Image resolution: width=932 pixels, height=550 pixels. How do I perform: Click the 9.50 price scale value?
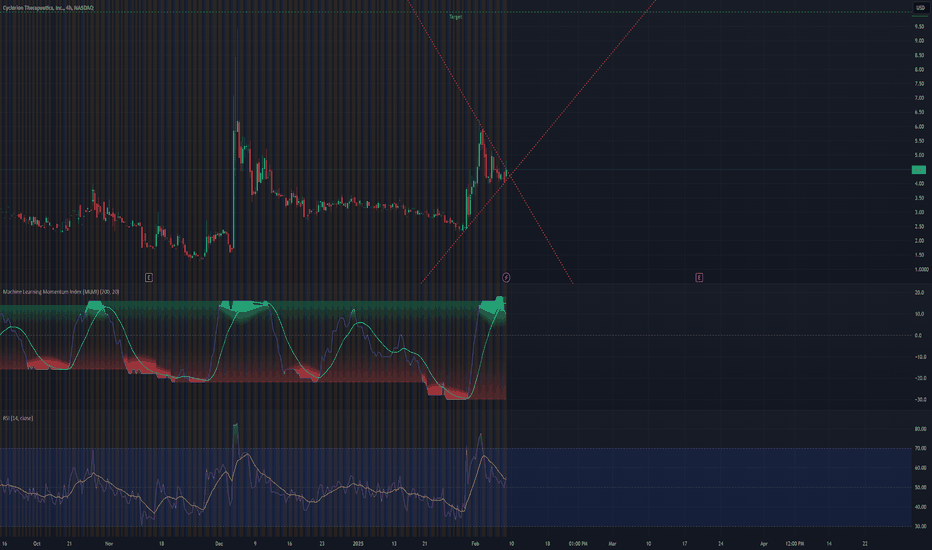pos(920,27)
